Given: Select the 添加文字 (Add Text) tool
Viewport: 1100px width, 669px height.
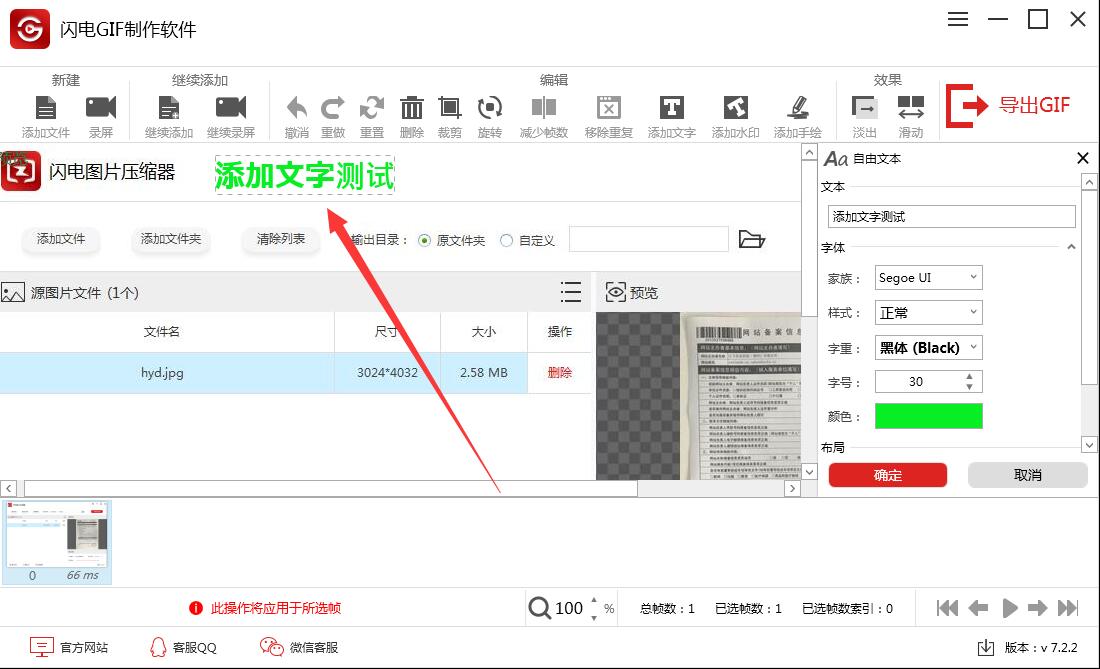Looking at the screenshot, I should (670, 110).
